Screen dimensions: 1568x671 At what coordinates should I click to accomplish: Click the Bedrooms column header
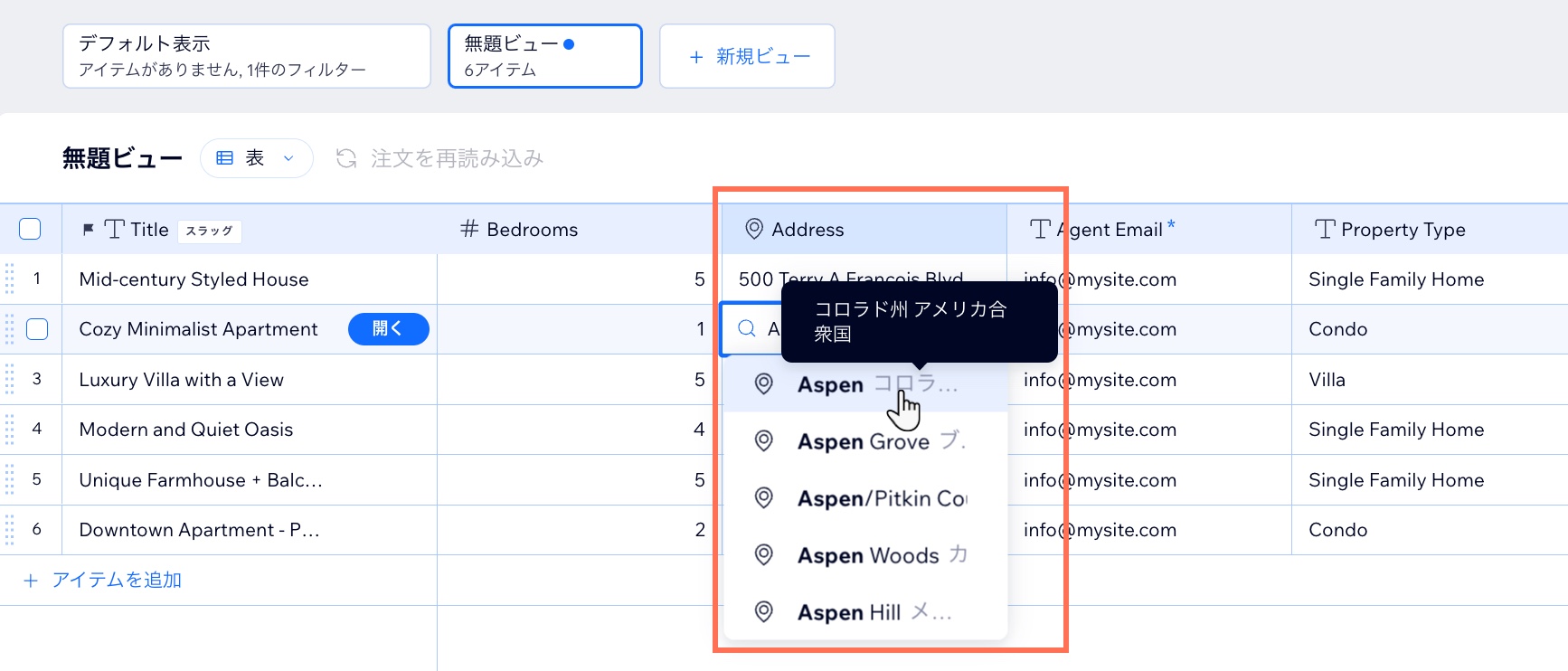click(532, 230)
